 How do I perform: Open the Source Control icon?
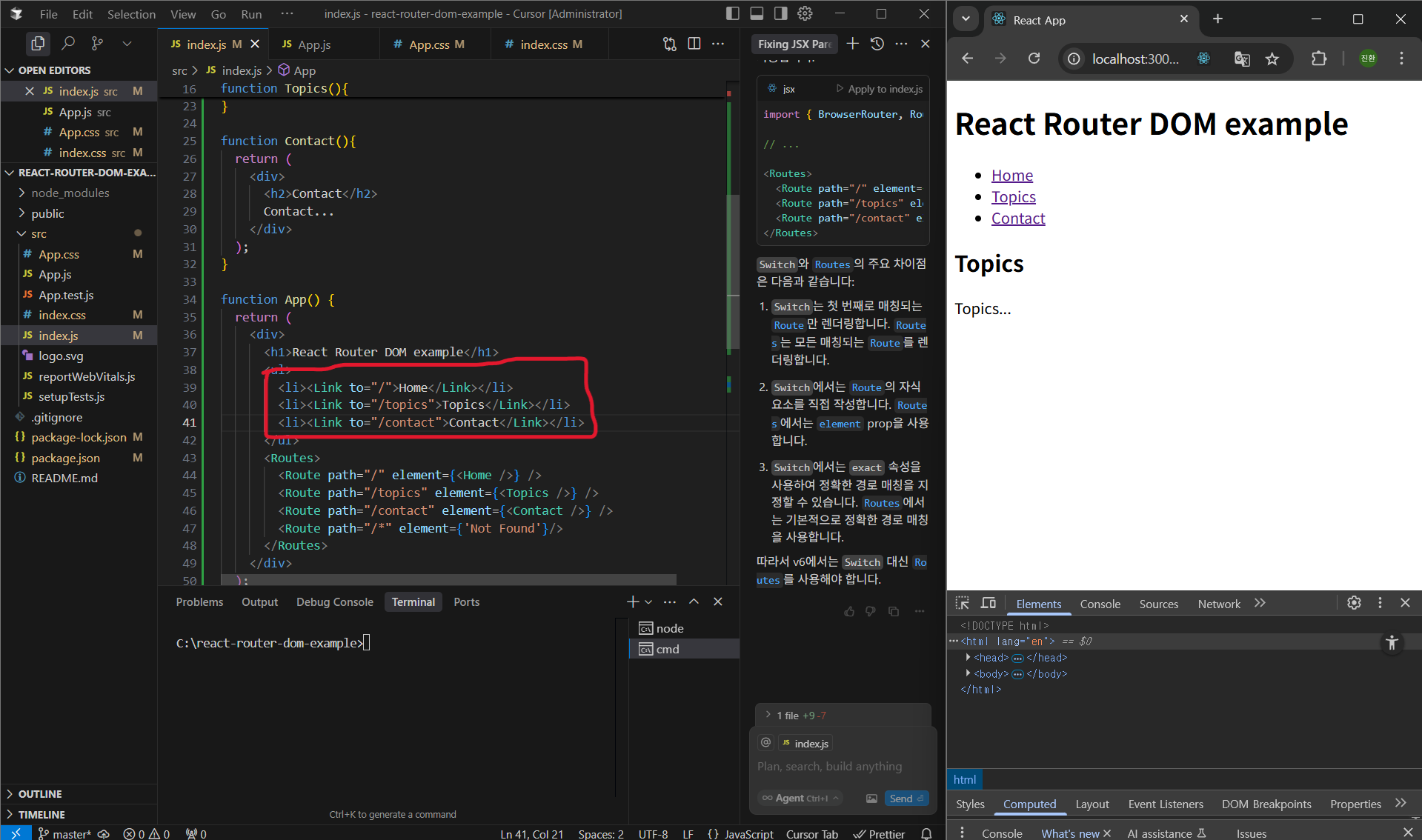tap(97, 44)
